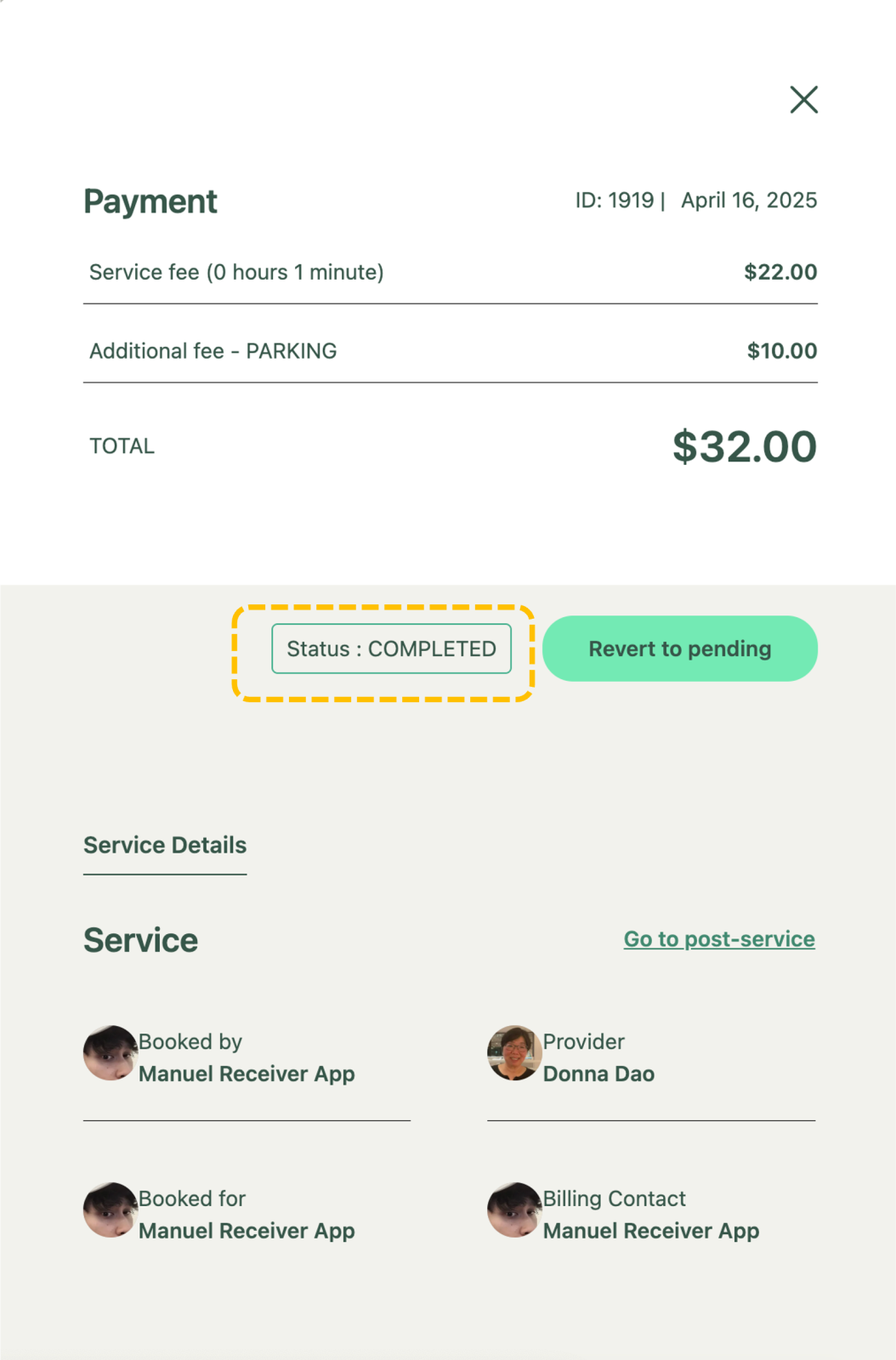This screenshot has height=1360, width=896.
Task: Click the Booked for name Manuel Receiver App
Action: 247,1232
